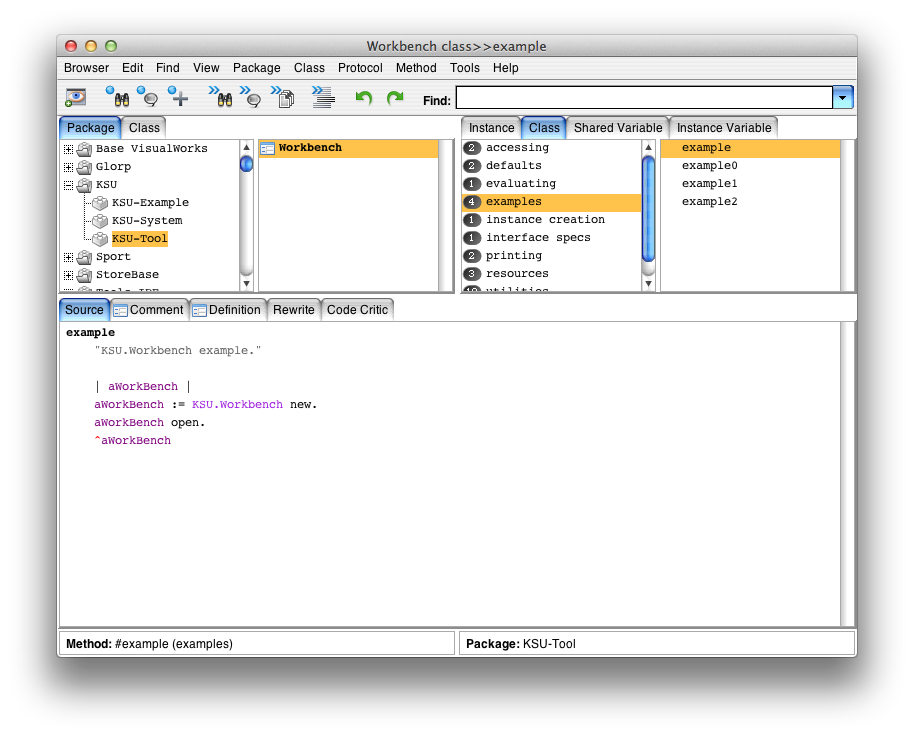Switch to the Package tab
The width and height of the screenshot is (914, 736).
tap(90, 128)
